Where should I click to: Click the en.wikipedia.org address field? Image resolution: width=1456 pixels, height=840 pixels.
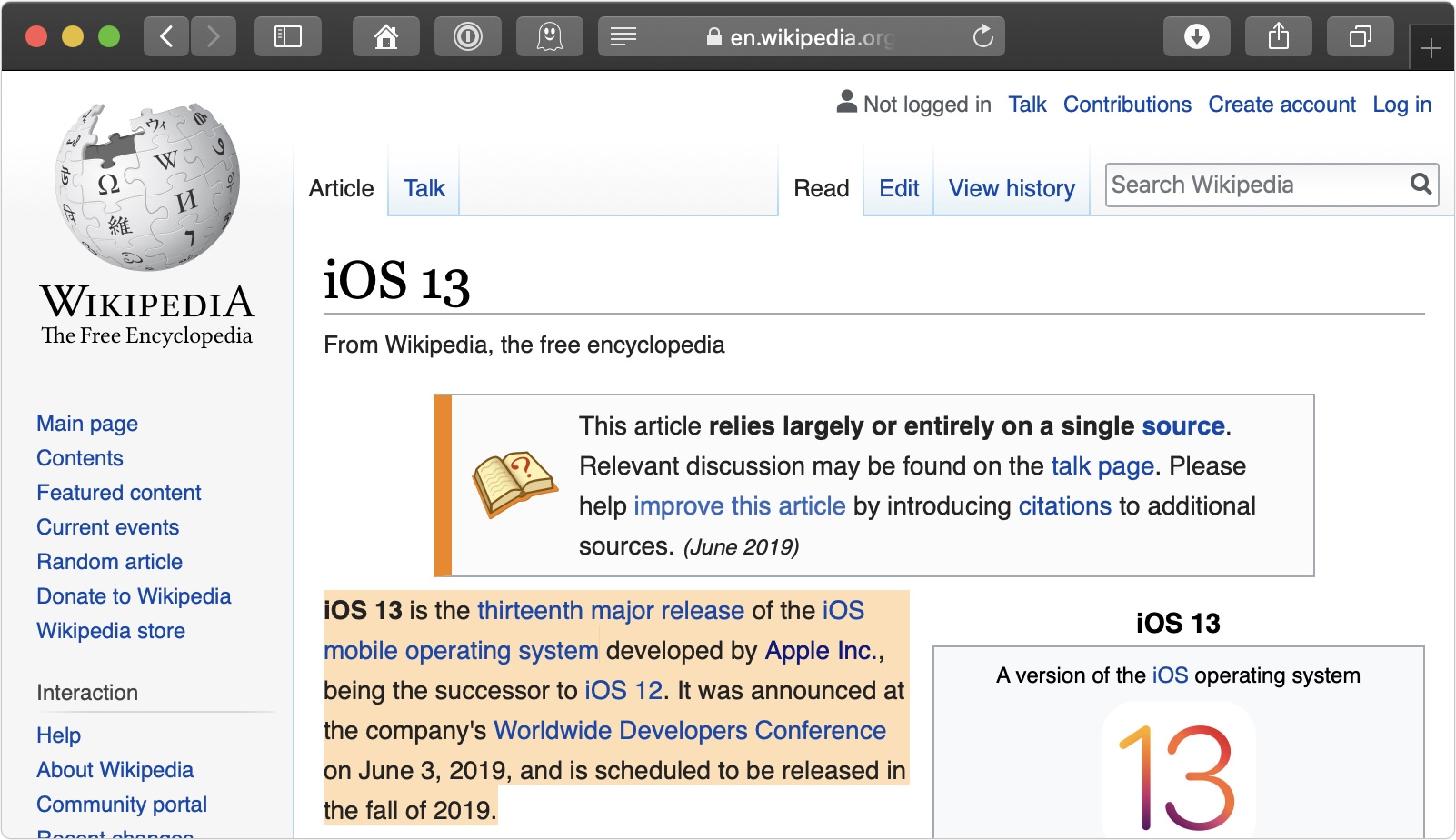(x=802, y=36)
